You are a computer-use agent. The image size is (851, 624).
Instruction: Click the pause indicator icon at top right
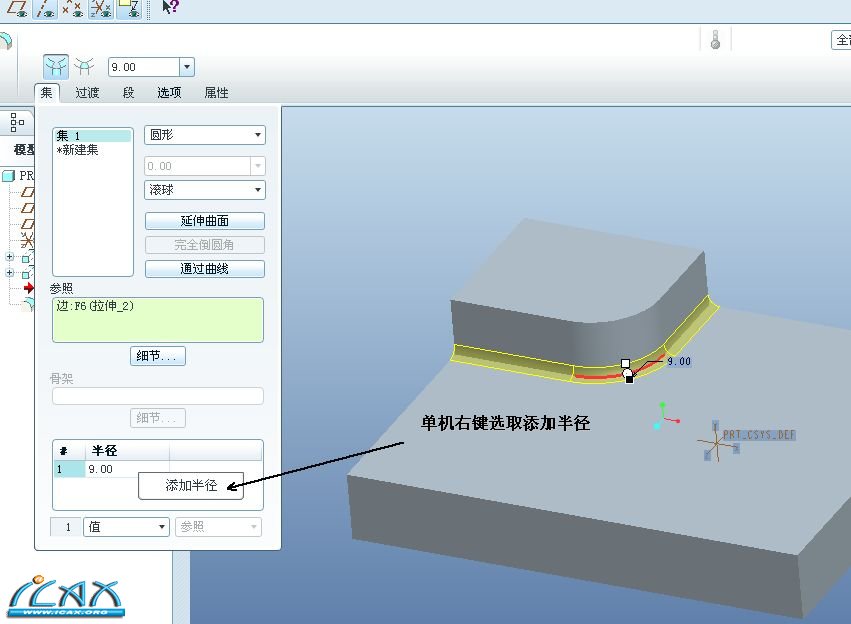click(715, 40)
